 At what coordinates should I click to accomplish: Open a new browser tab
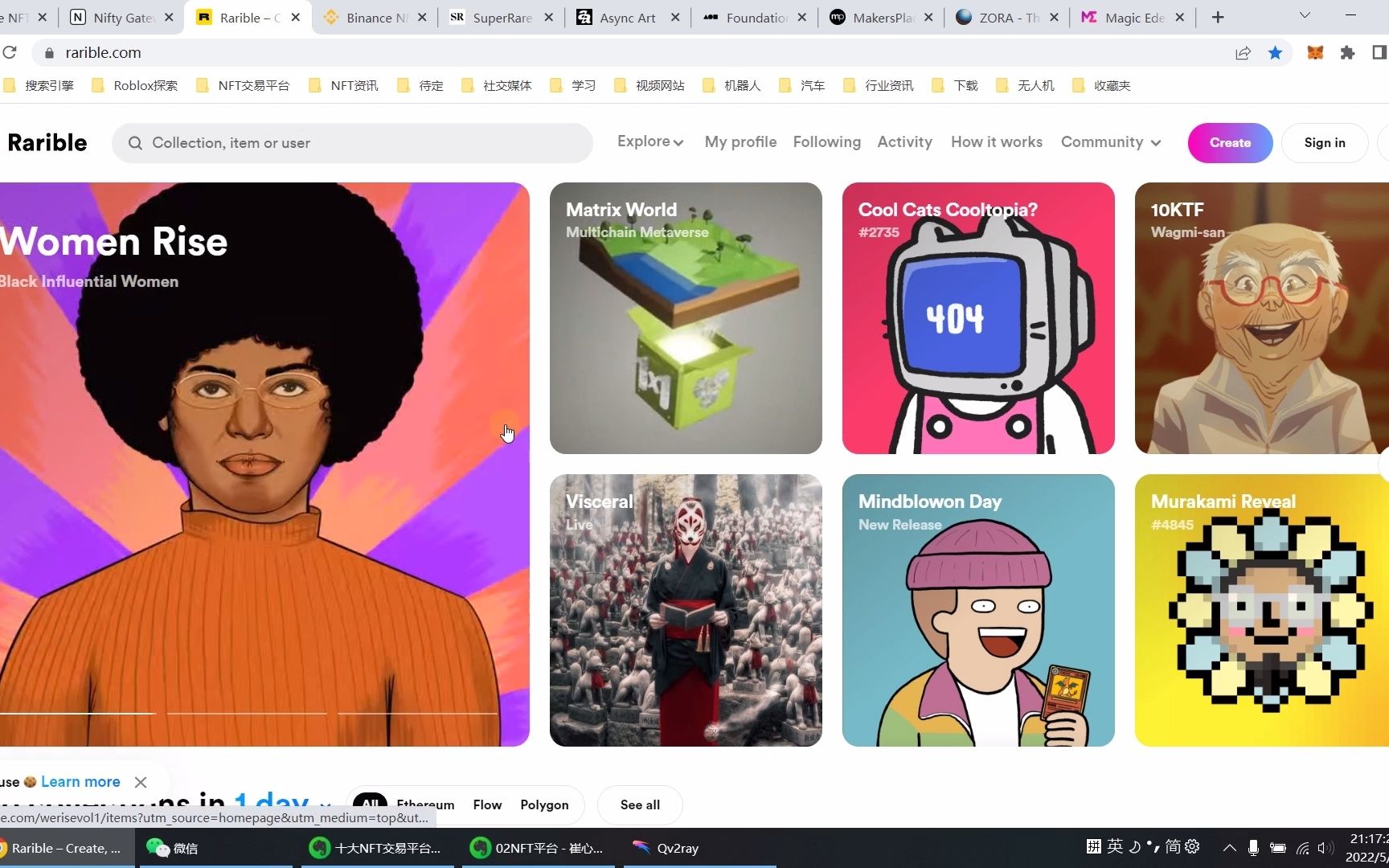pyautogui.click(x=1218, y=17)
